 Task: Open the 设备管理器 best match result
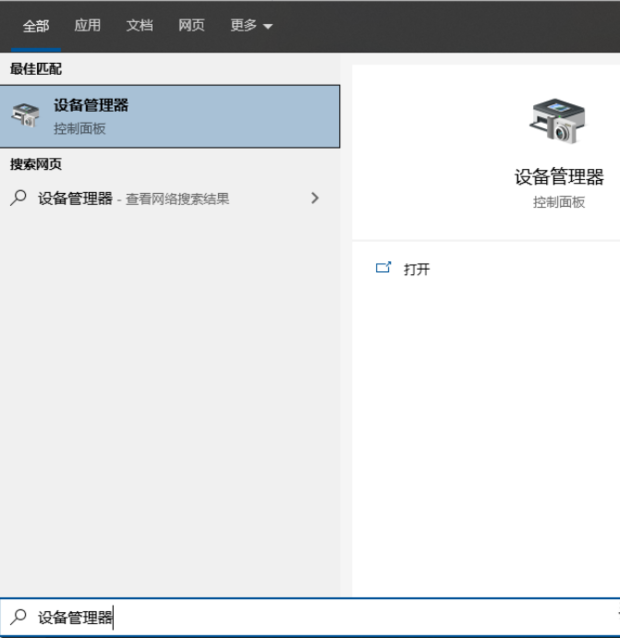(170, 116)
